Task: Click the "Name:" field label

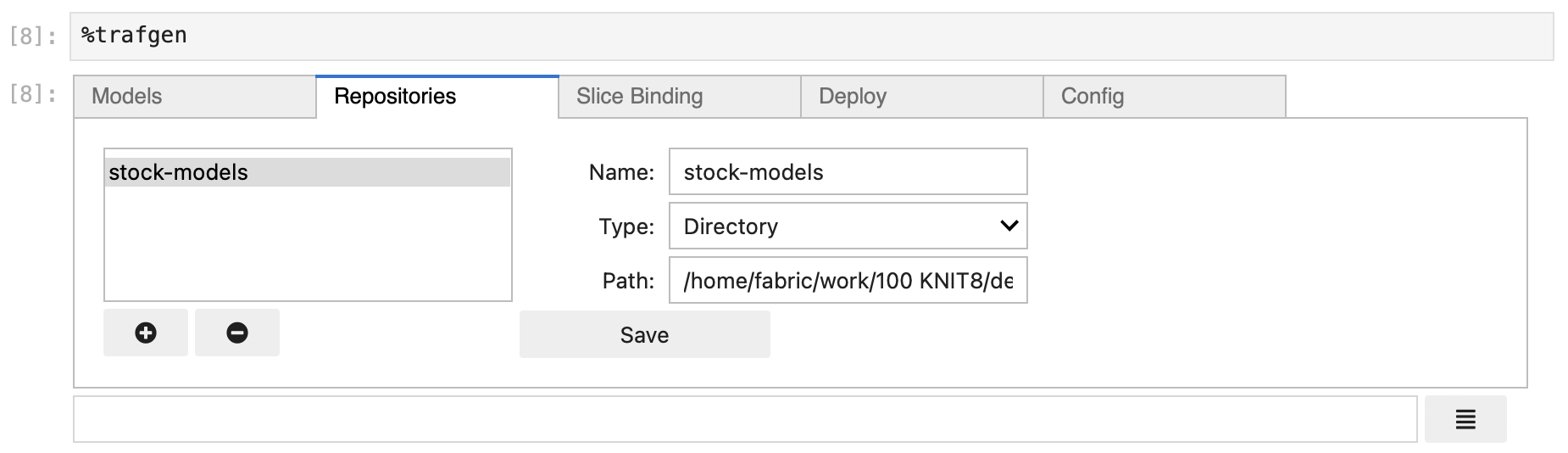Action: 621,173
